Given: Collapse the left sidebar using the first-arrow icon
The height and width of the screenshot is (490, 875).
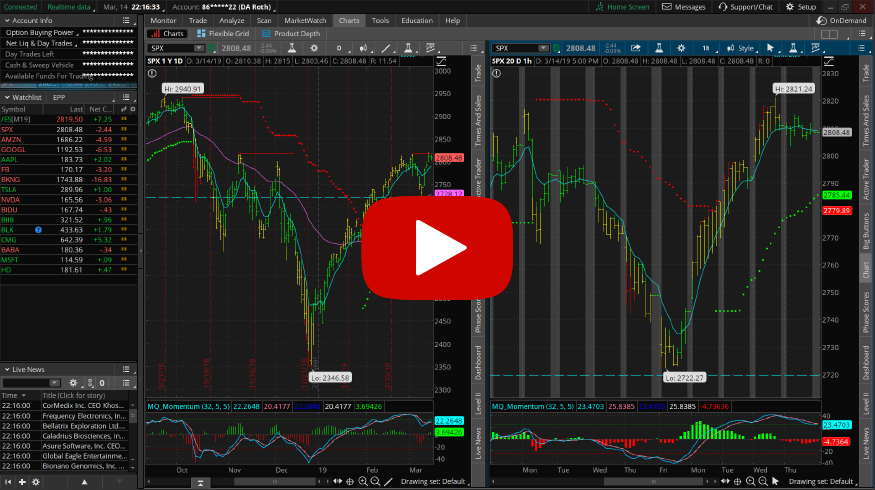Looking at the screenshot, I should pyautogui.click(x=8, y=482).
